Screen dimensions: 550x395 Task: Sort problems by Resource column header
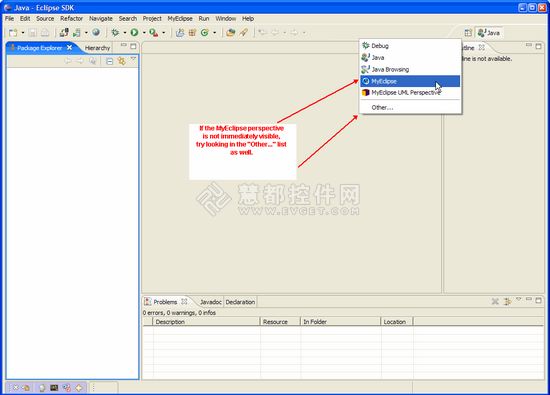[280, 322]
